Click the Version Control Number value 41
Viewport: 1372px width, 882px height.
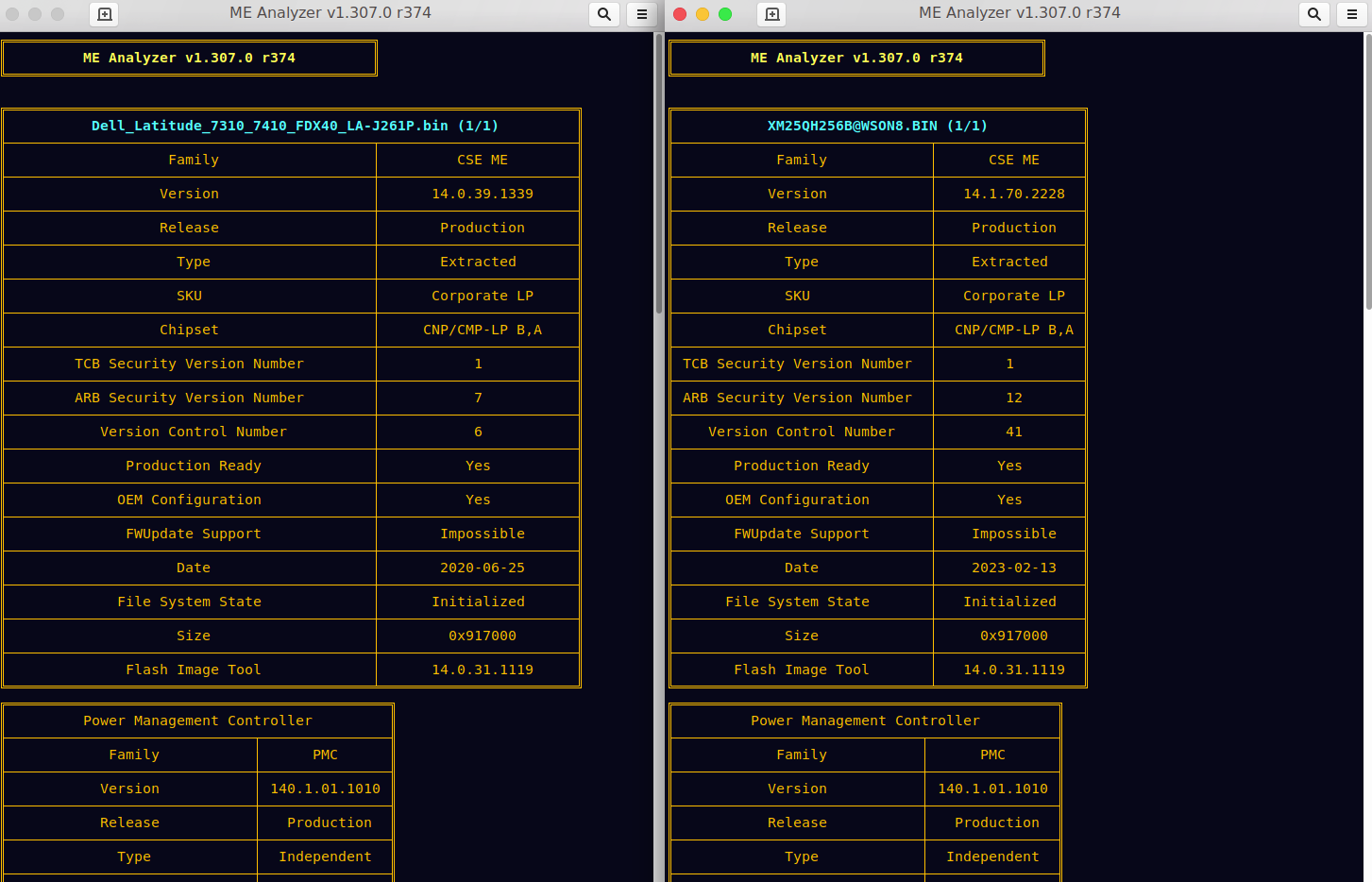1013,432
